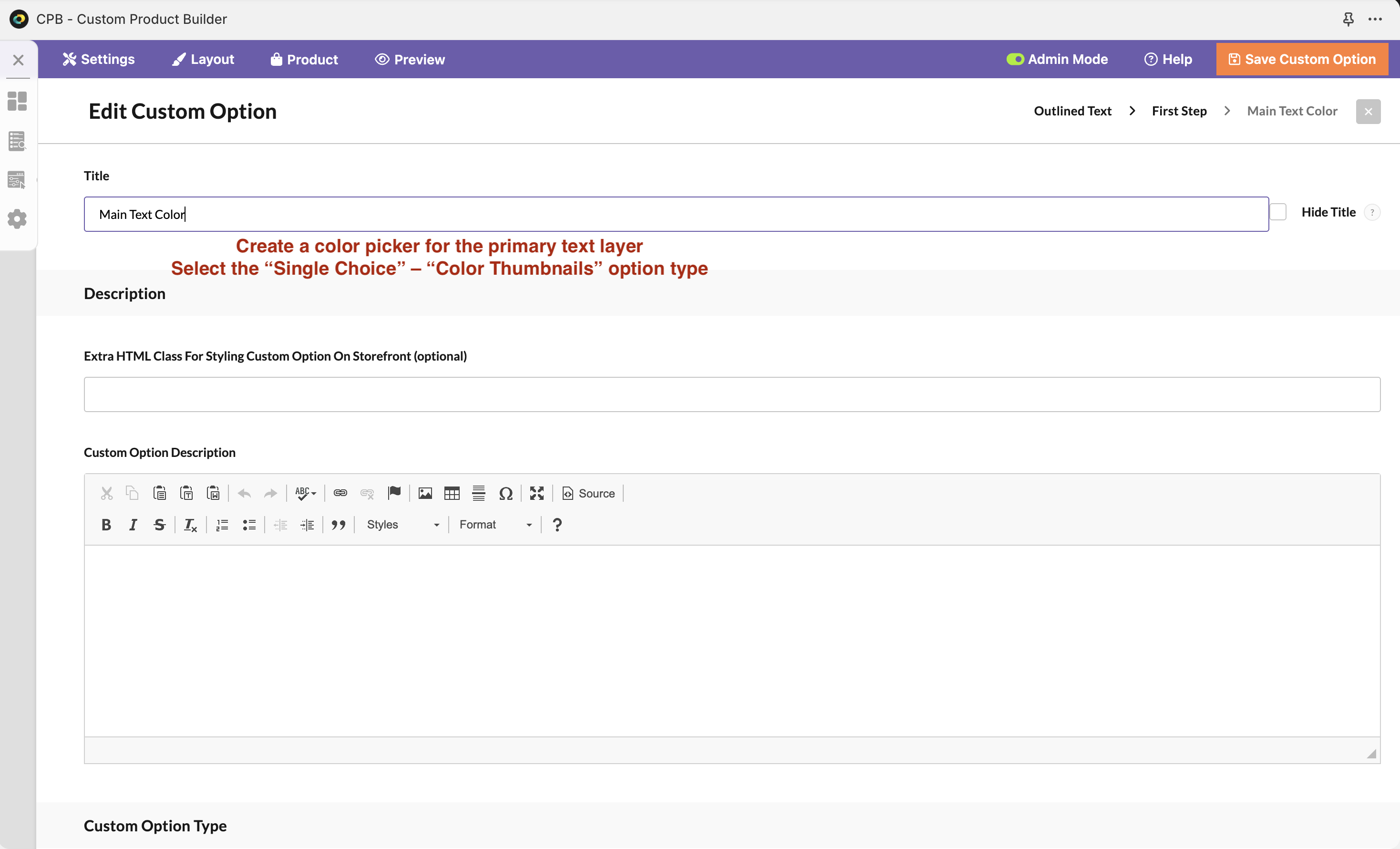The image size is (1400, 849).
Task: Click the Cut icon in editor toolbar
Action: [106, 493]
